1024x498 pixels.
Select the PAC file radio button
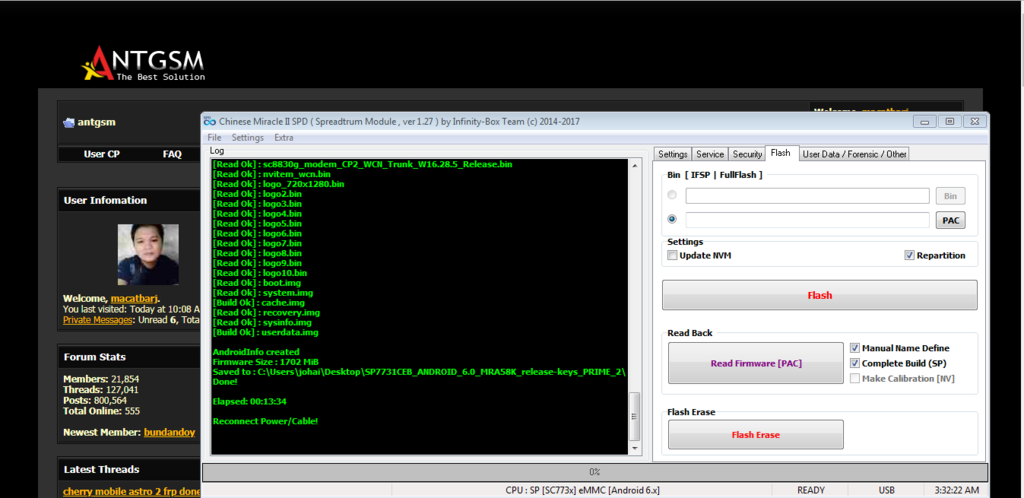click(x=672, y=219)
